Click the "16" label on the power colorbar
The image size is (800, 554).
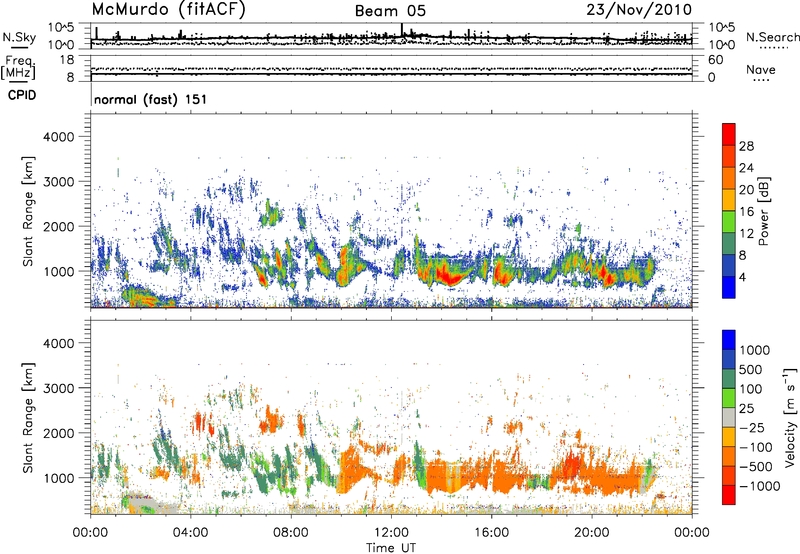[746, 212]
